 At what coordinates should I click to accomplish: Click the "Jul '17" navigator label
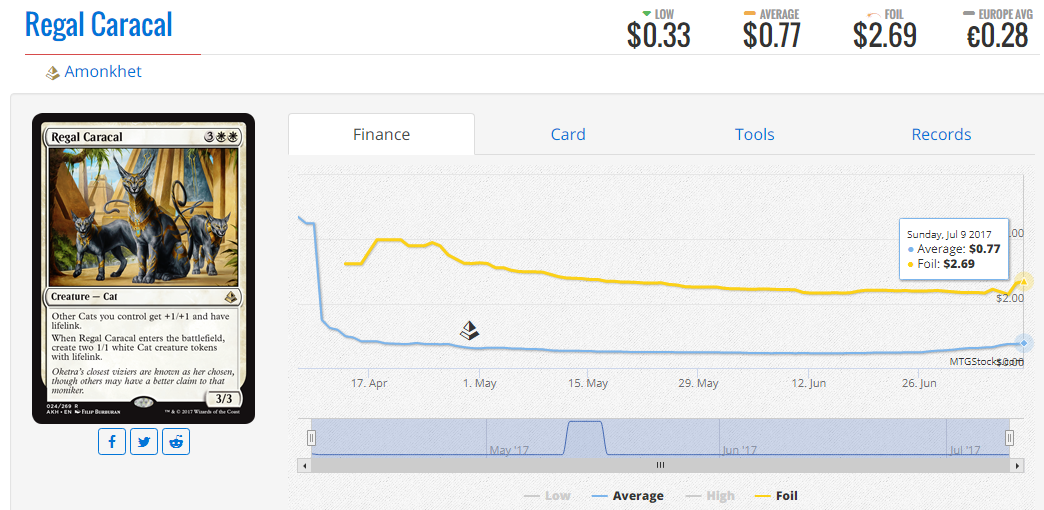point(965,451)
